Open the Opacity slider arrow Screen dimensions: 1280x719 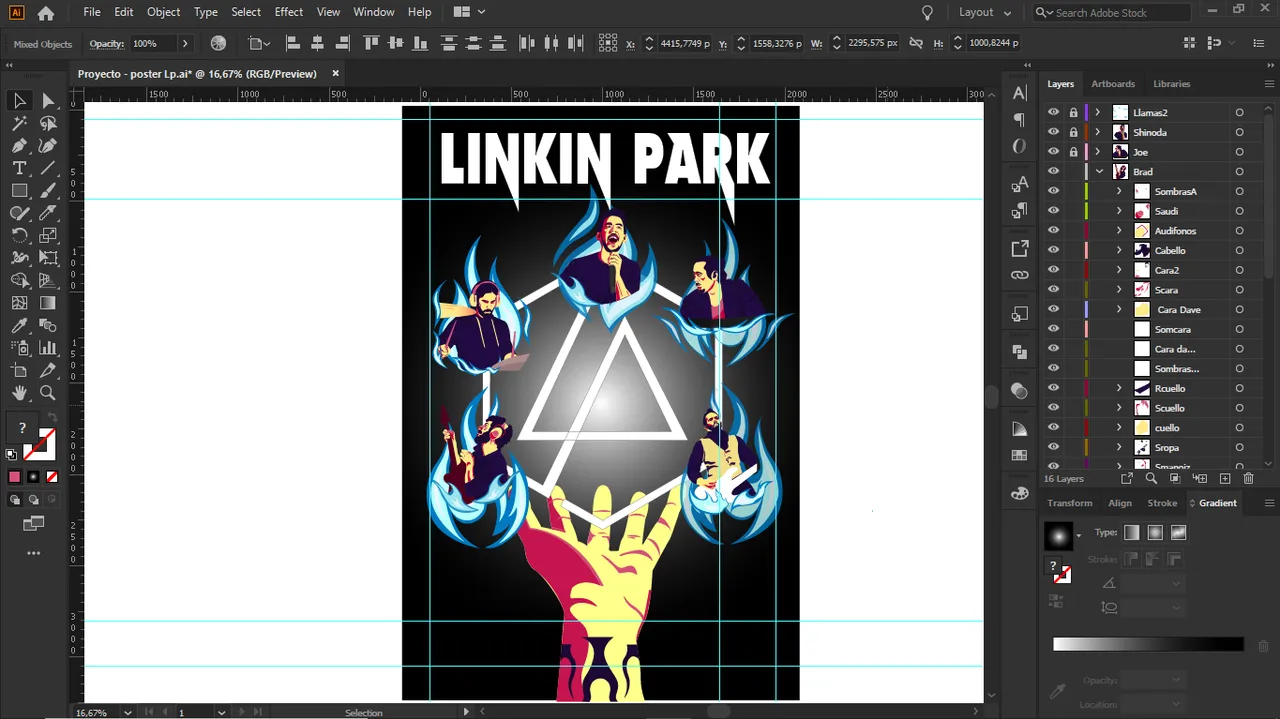[185, 44]
